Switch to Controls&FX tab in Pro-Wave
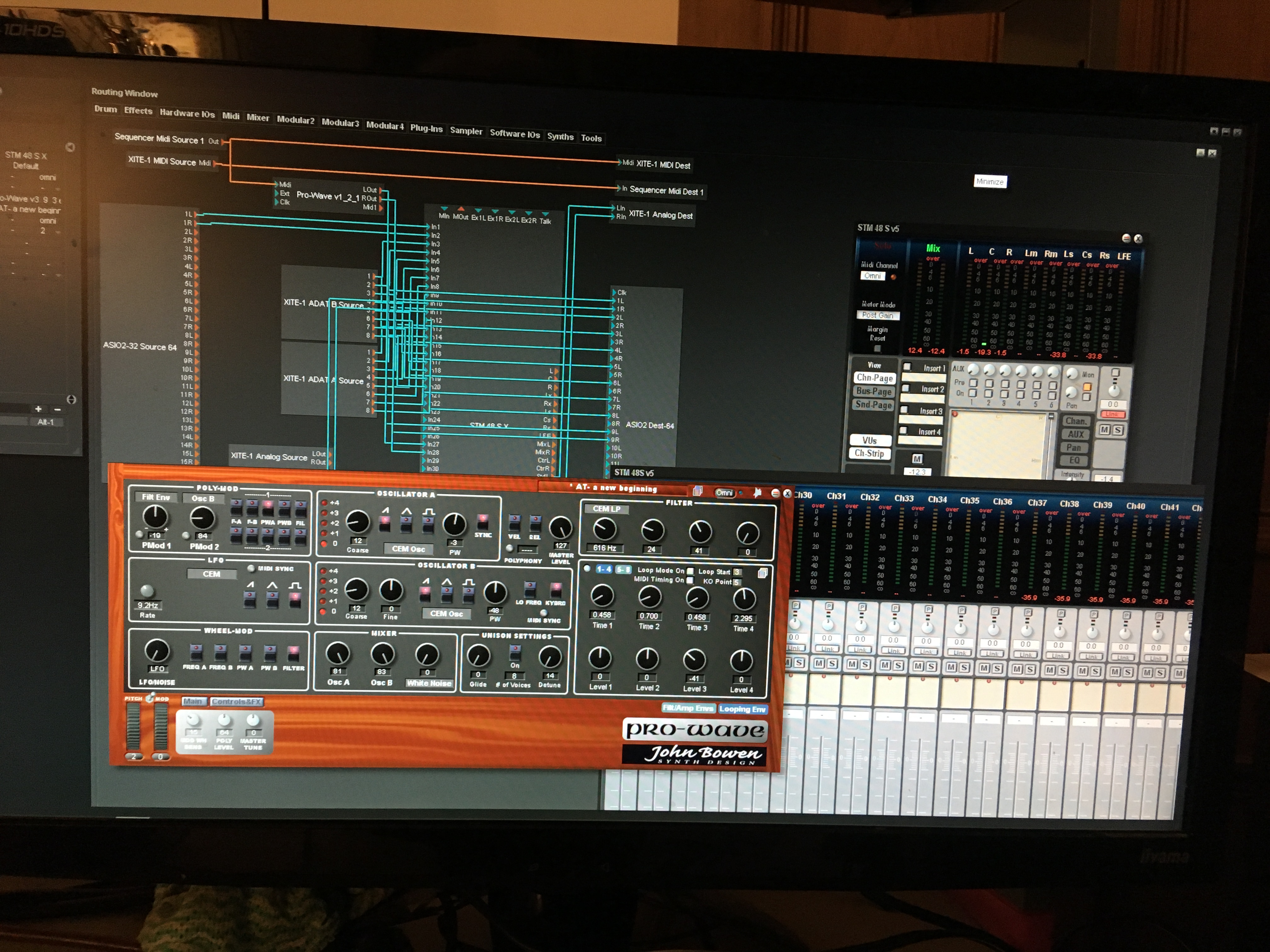This screenshot has width=1270, height=952. tap(237, 702)
